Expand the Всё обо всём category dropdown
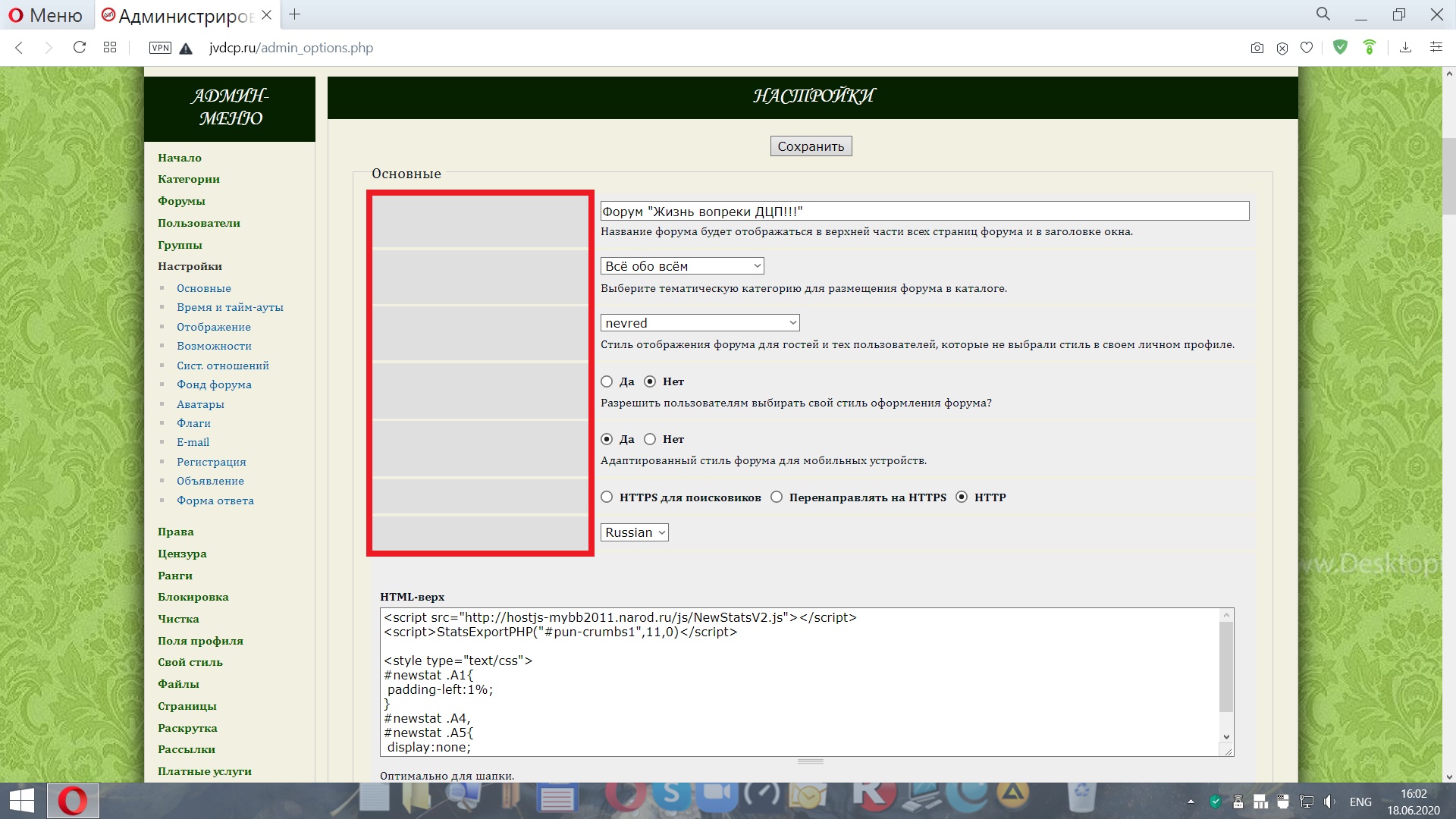This screenshot has height=819, width=1456. 682,266
